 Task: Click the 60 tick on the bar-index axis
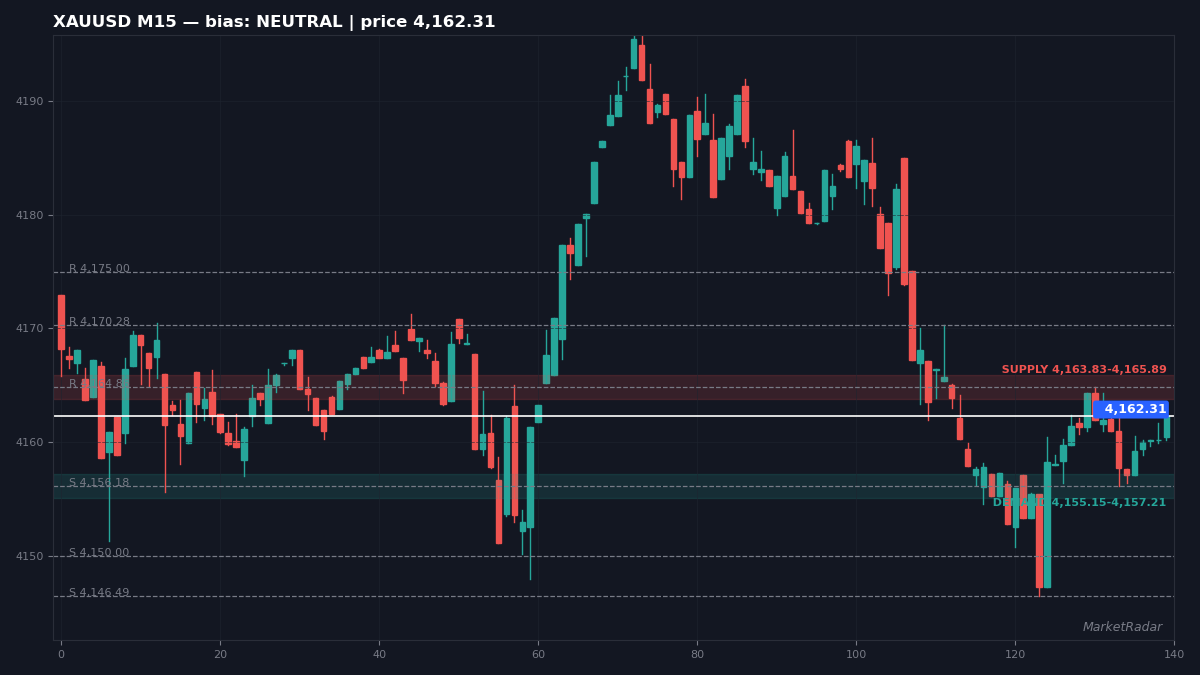538,655
